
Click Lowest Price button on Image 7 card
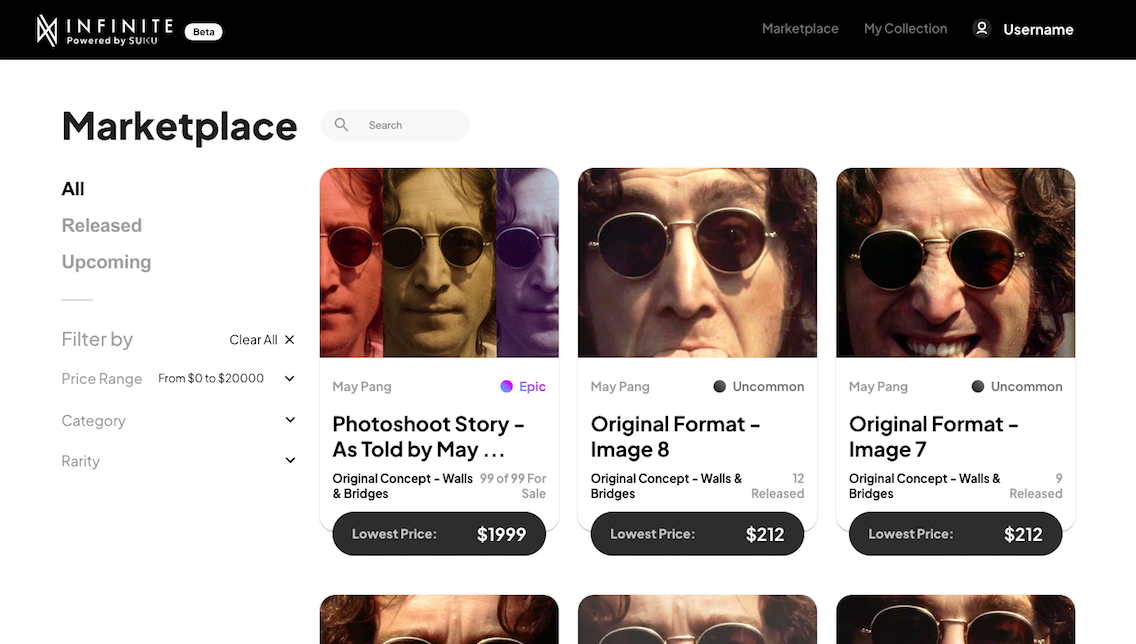[956, 534]
